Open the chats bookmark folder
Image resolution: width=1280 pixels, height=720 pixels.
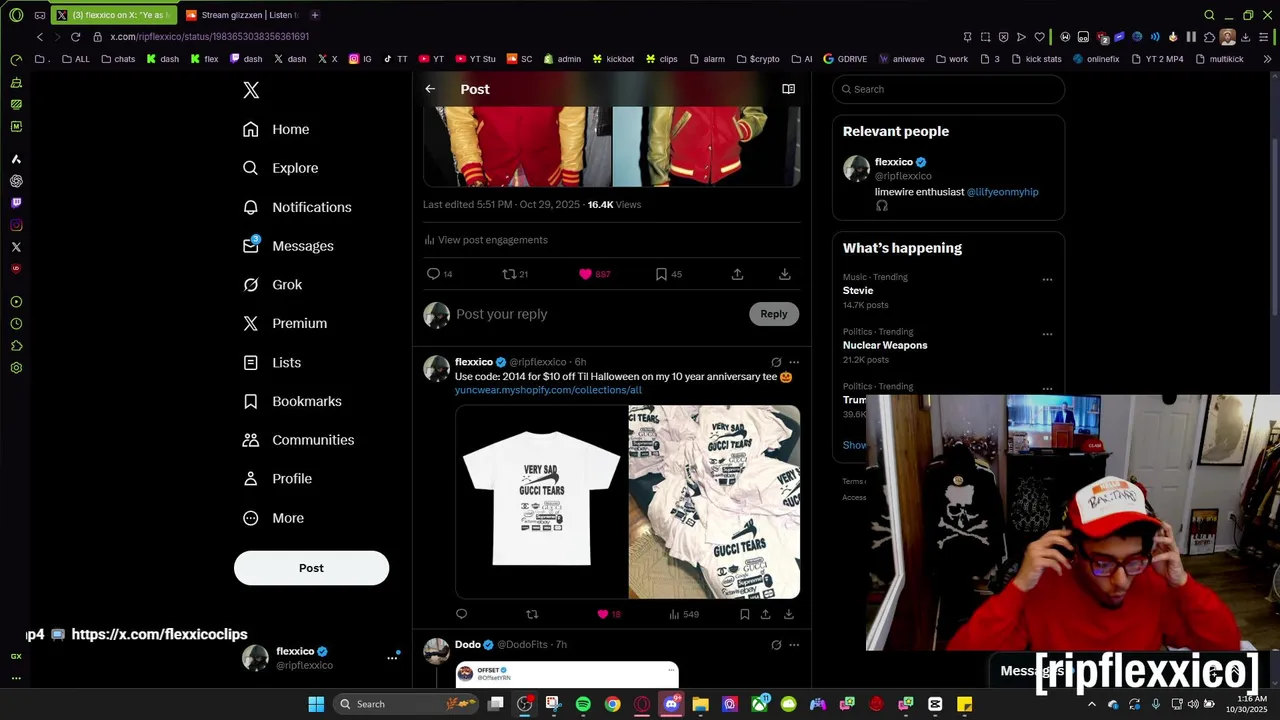tap(117, 59)
